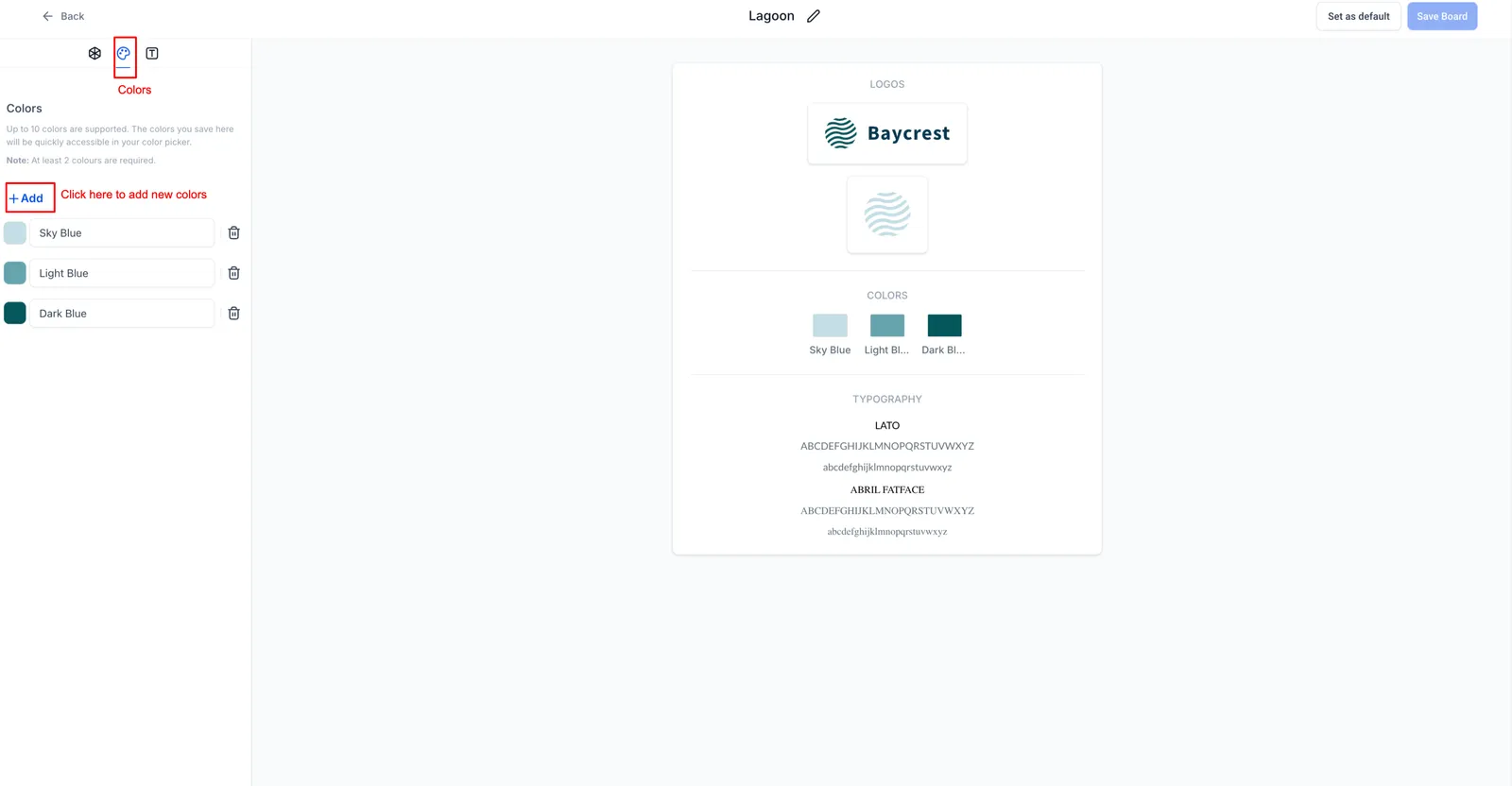This screenshot has height=786, width=1512.
Task: Delete the Sky Blue color
Action: click(234, 232)
